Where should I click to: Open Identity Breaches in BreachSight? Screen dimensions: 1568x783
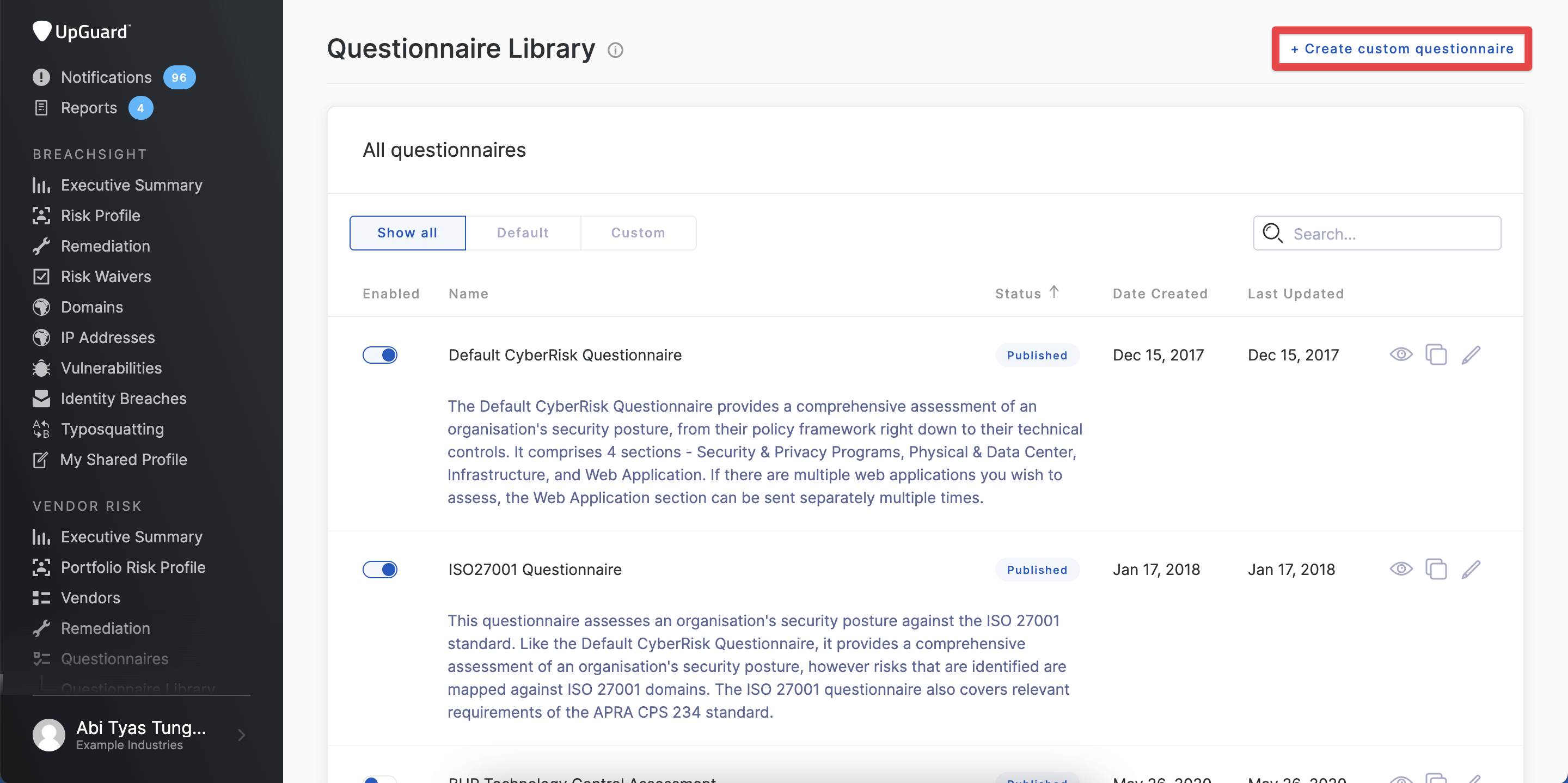123,398
